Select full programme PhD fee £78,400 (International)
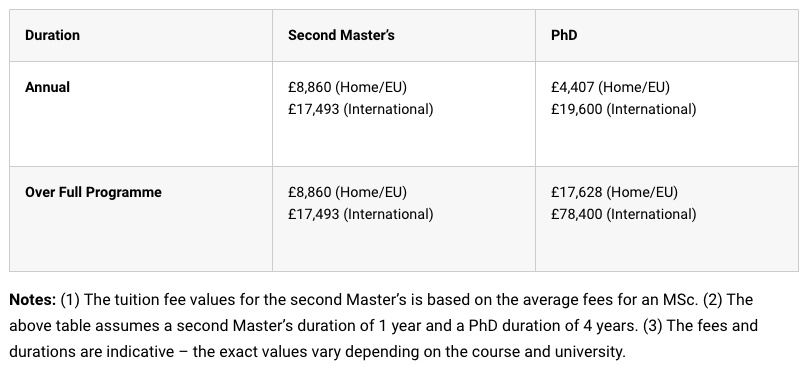This screenshot has height=366, width=809. (x=623, y=214)
